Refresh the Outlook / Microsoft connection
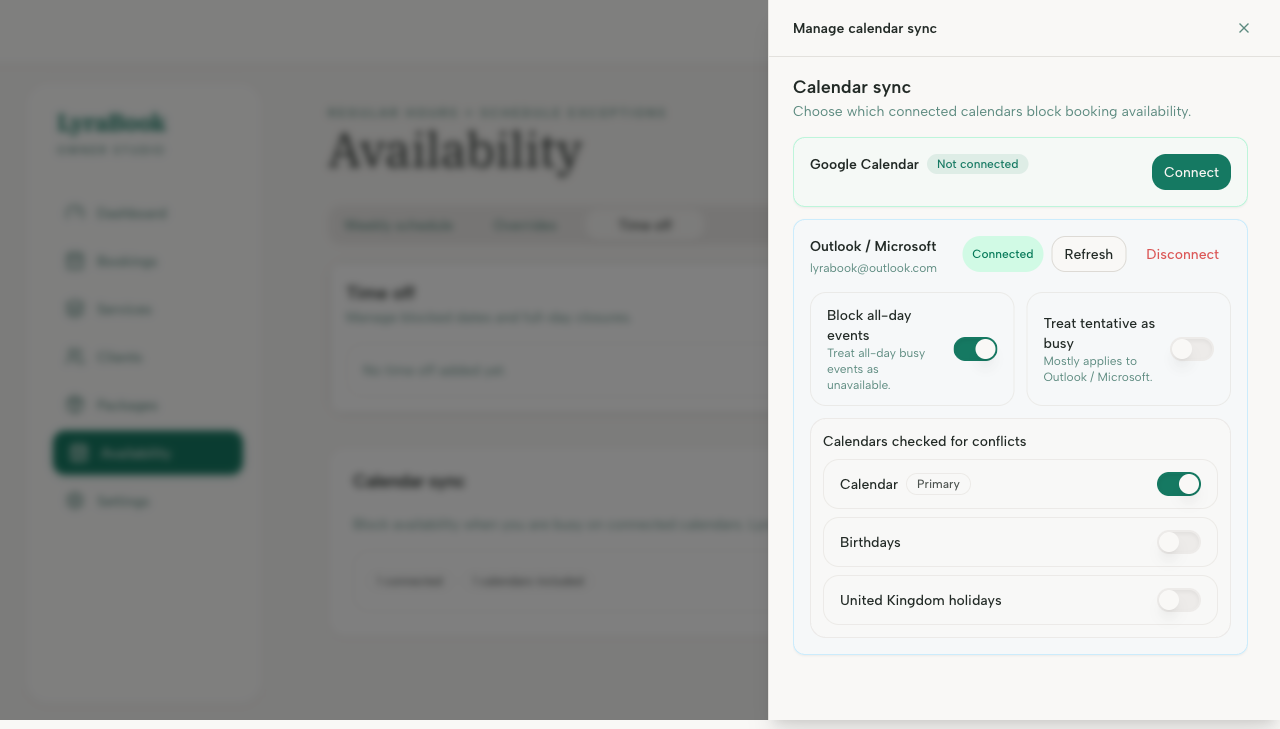 pos(1088,254)
